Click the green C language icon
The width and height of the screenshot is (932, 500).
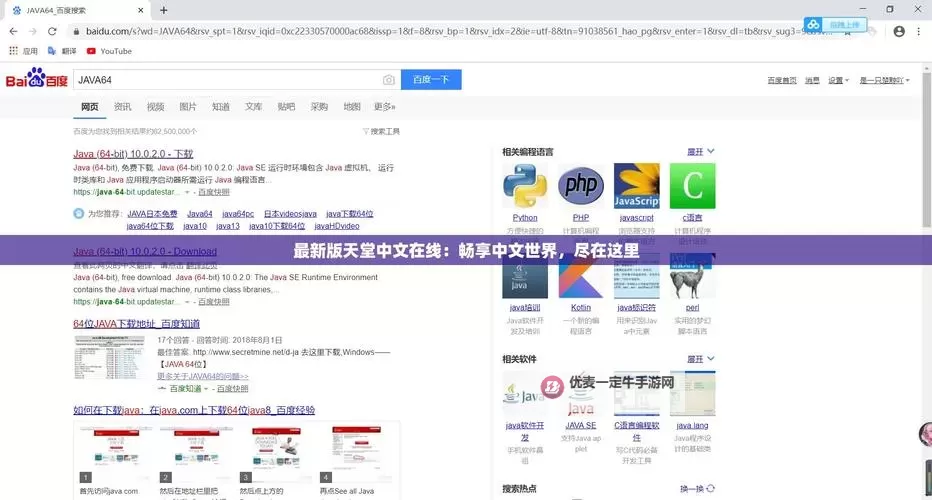point(692,185)
